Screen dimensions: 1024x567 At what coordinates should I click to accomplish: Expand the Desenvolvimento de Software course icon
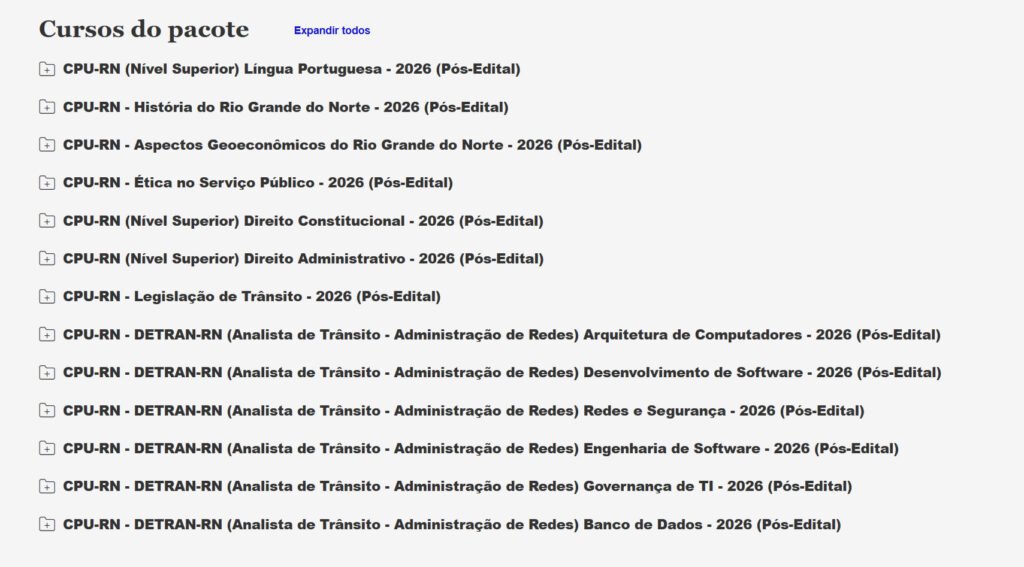pos(47,373)
